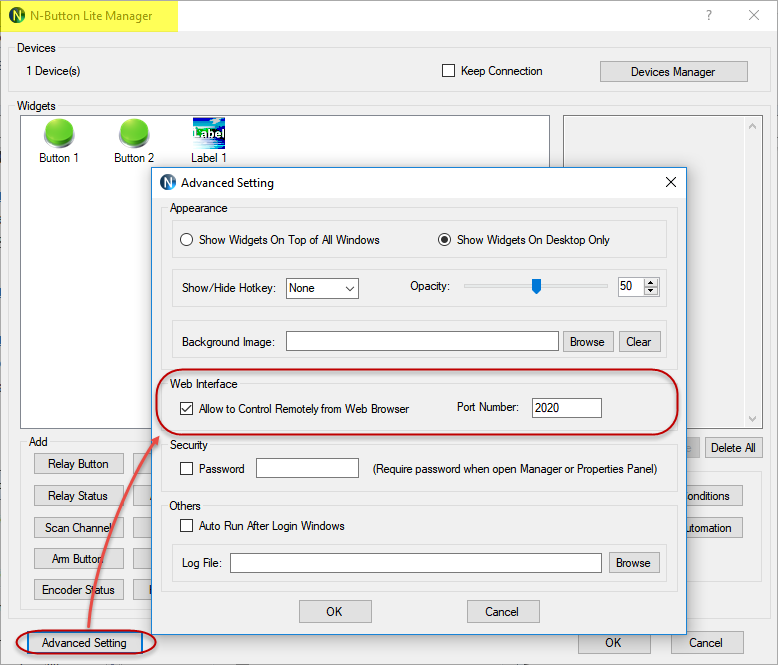This screenshot has width=778, height=665.
Task: Select Show Widgets On Desktop Only
Action: [444, 240]
